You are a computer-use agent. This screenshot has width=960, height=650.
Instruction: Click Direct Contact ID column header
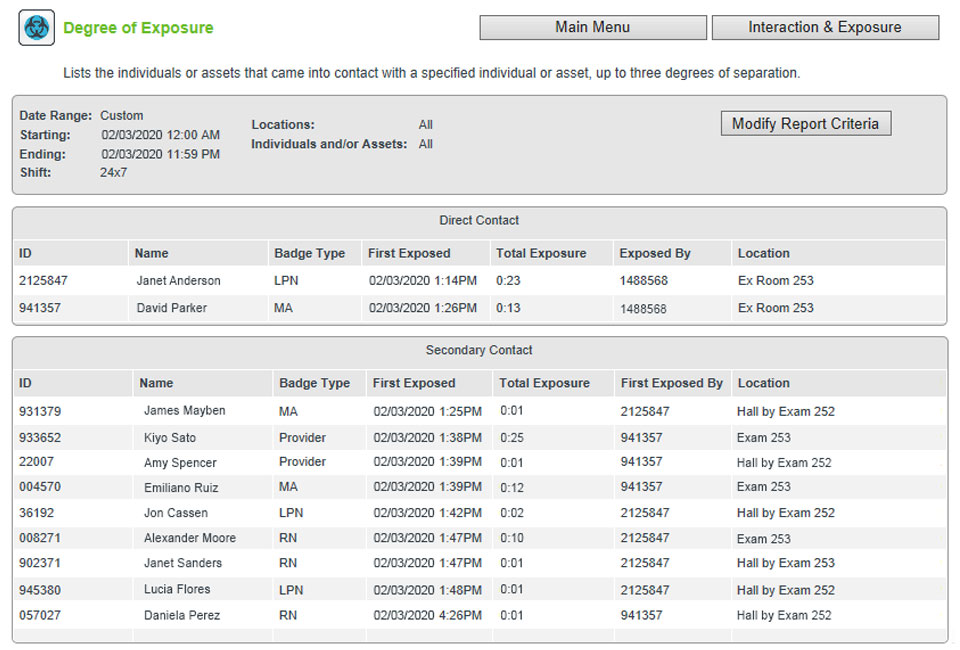click(26, 254)
